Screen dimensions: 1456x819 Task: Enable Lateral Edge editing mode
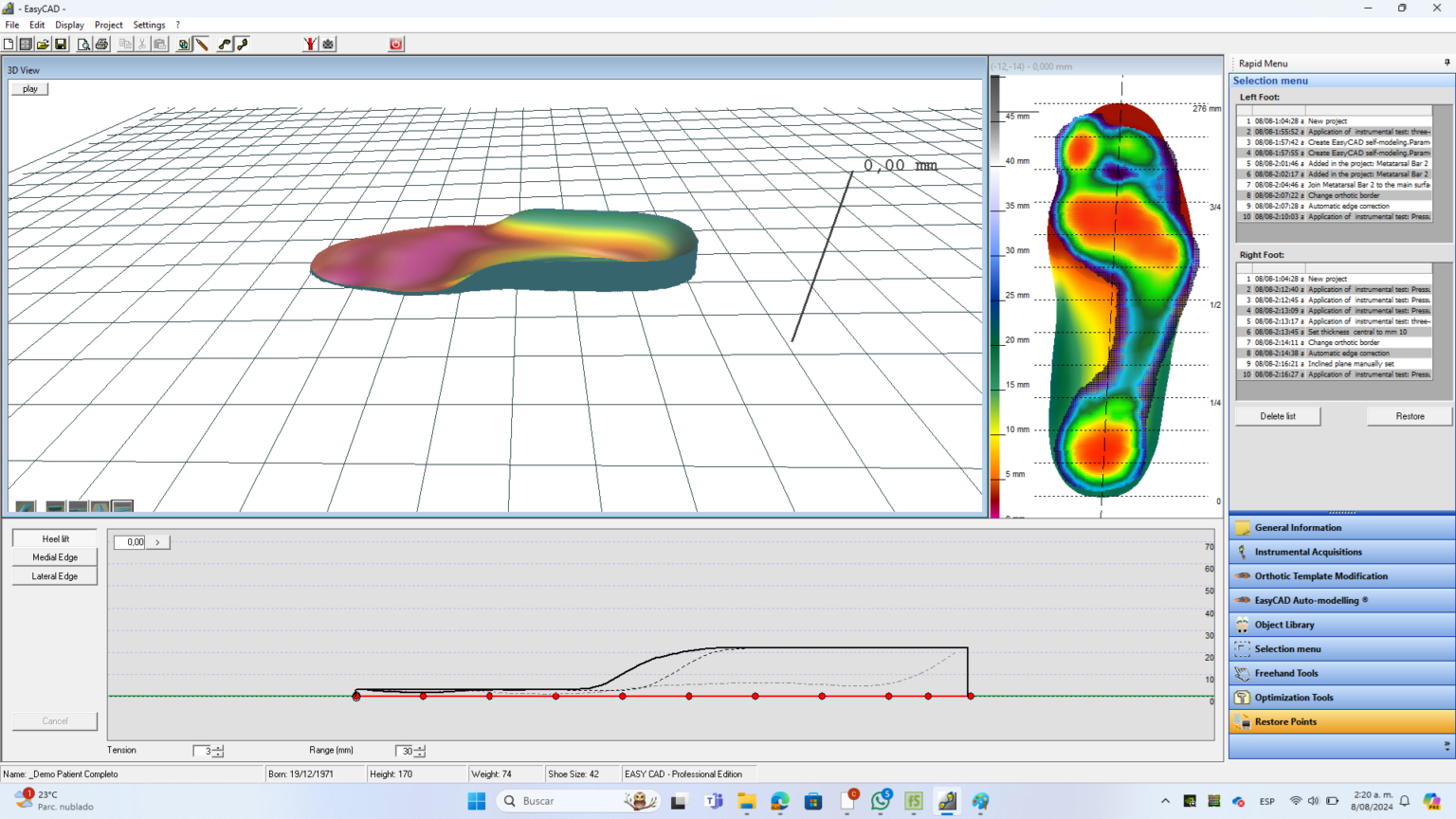click(x=53, y=576)
